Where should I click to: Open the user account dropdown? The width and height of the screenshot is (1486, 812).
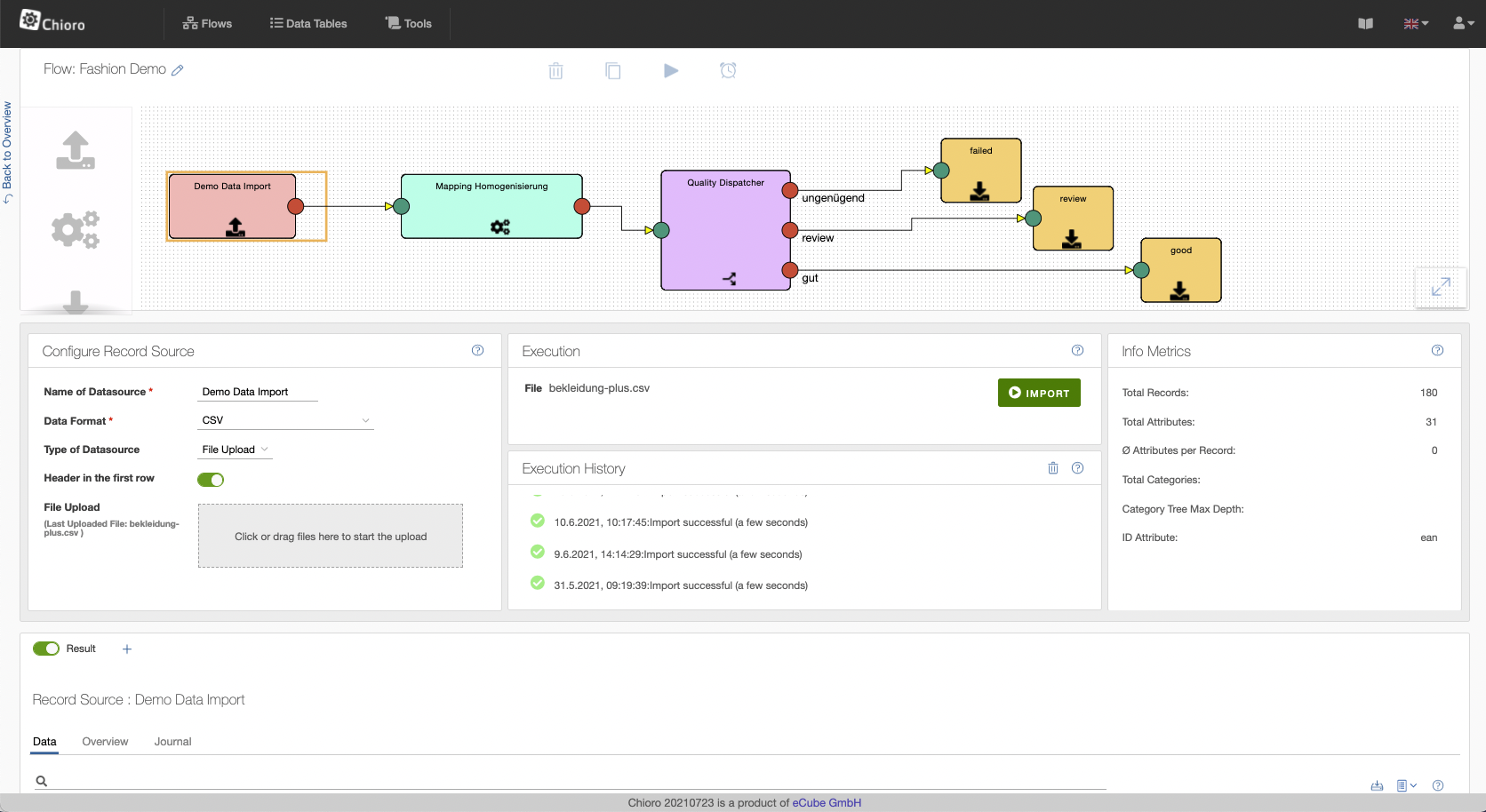coord(1463,24)
